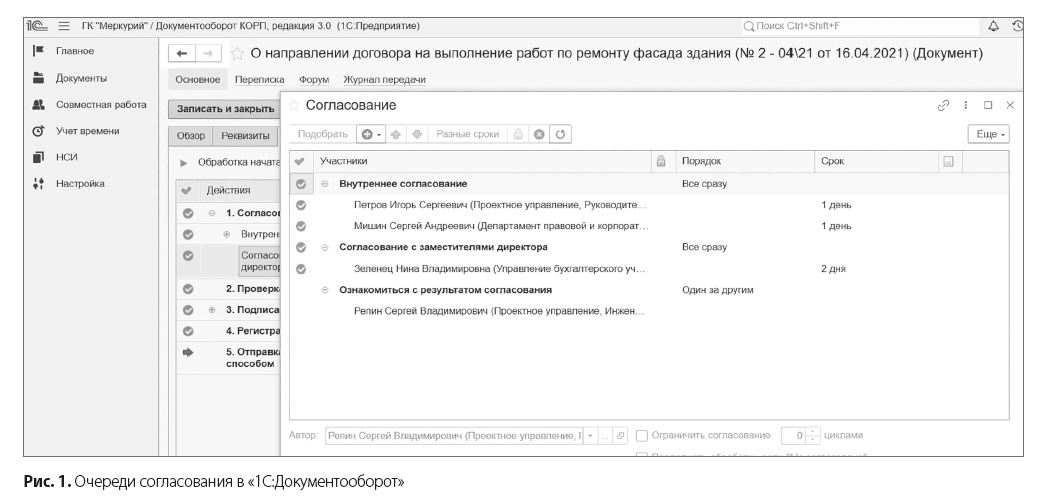Click the Учет времени clock icon
The height and width of the screenshot is (496, 1048).
[38, 131]
